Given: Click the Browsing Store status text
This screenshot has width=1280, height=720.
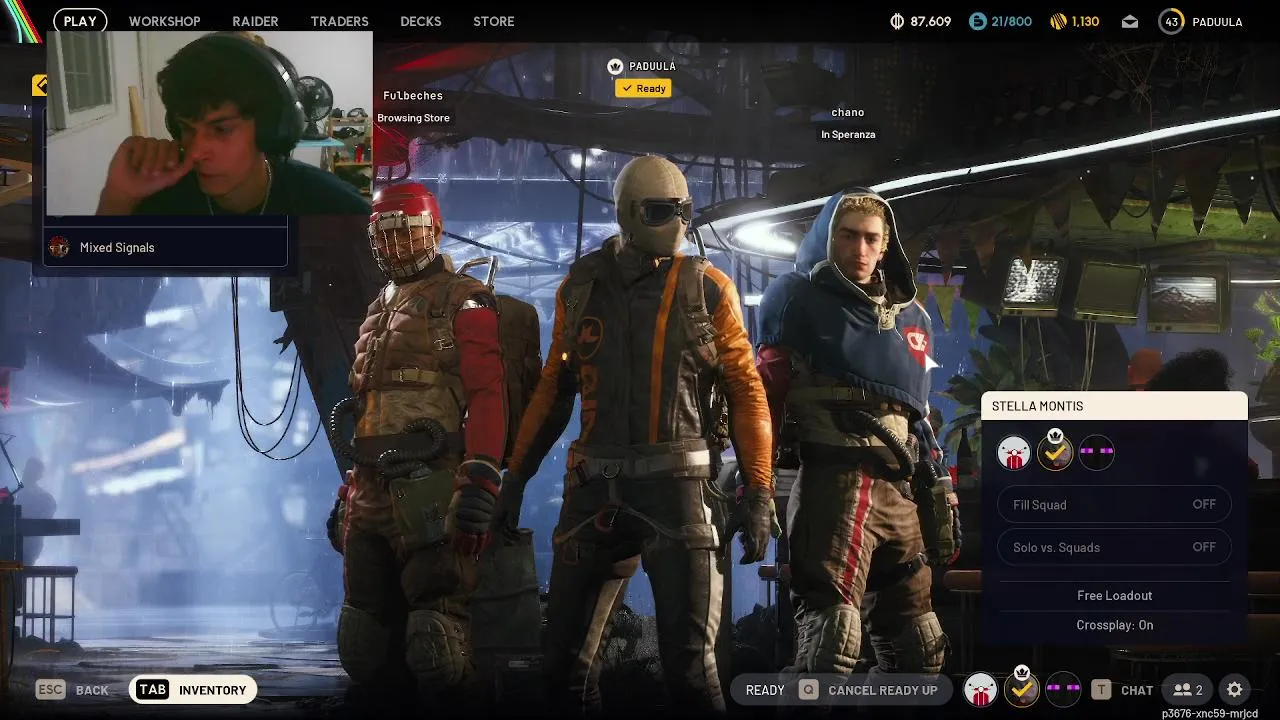Looking at the screenshot, I should pos(413,118).
